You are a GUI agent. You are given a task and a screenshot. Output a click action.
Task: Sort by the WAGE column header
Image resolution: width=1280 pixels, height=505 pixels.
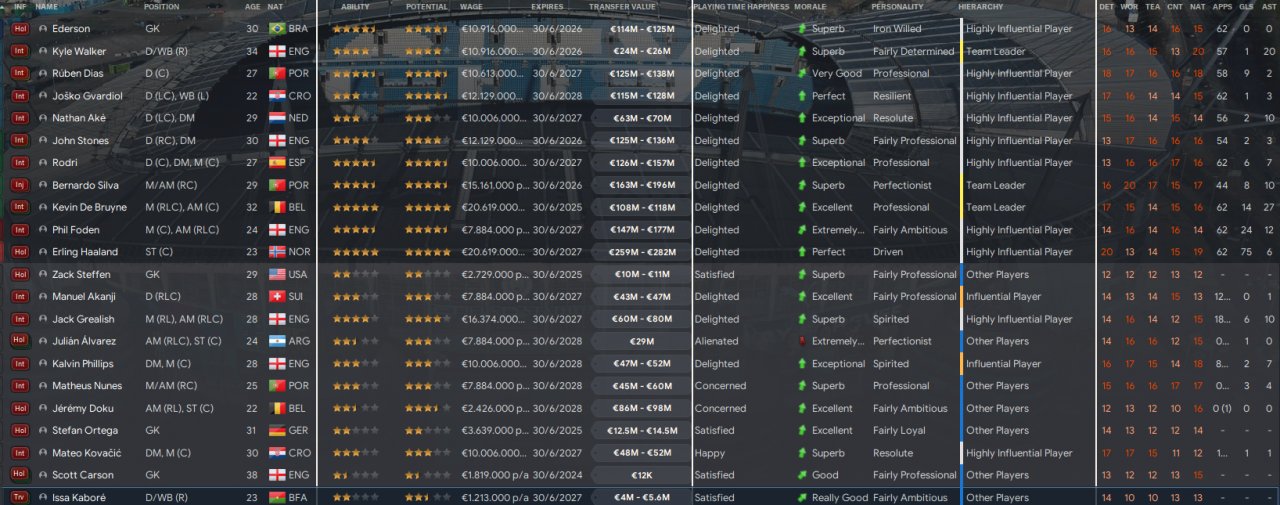[x=471, y=7]
